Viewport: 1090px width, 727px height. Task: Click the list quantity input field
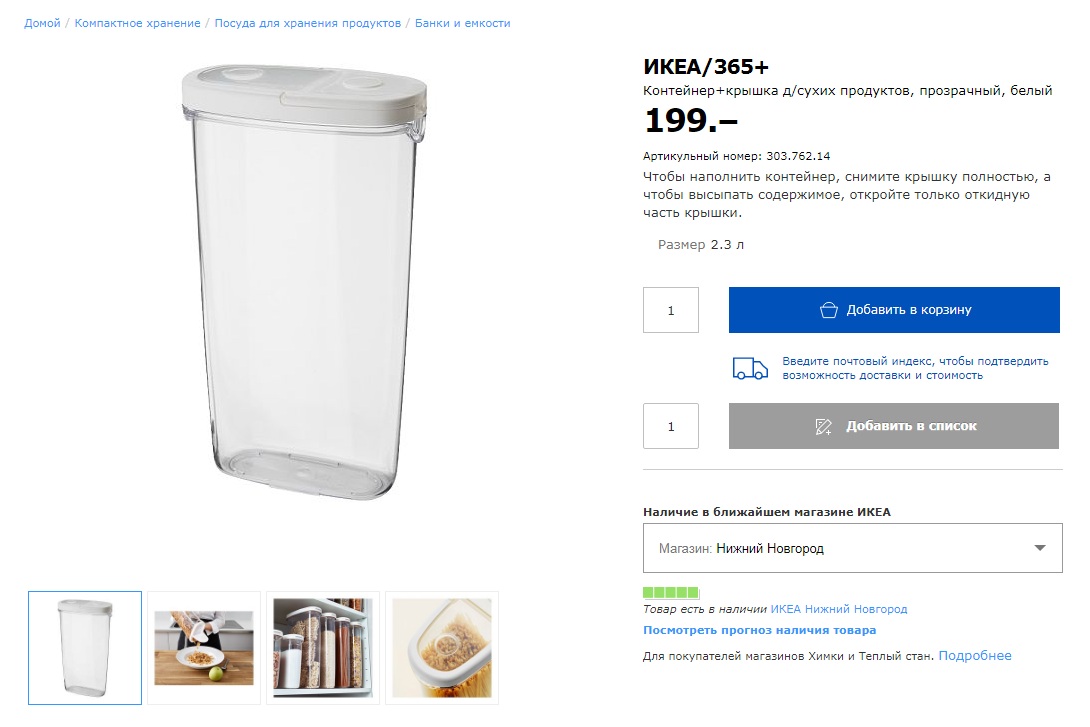(671, 426)
